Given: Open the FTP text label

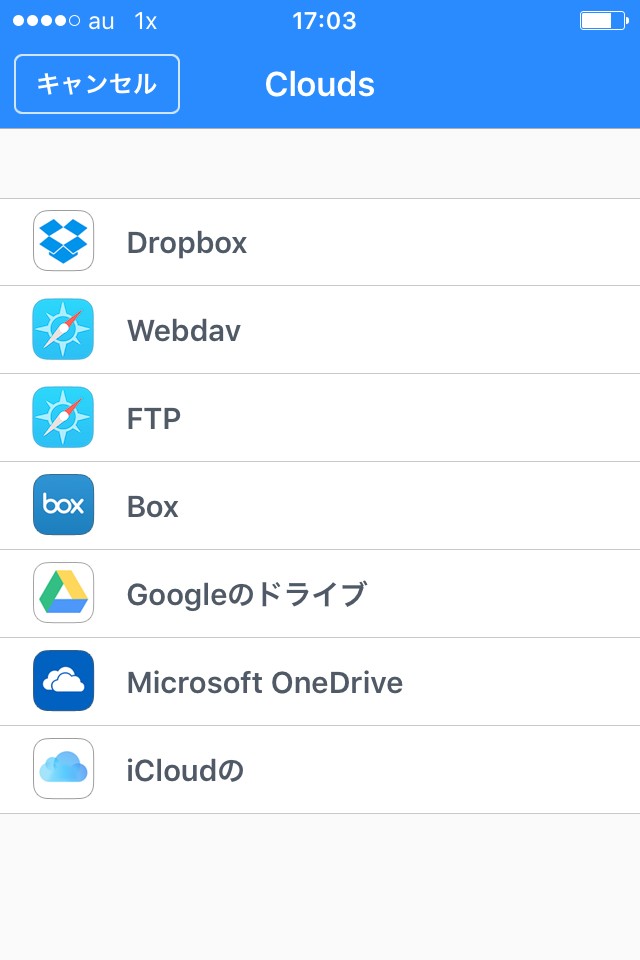Looking at the screenshot, I should point(154,419).
